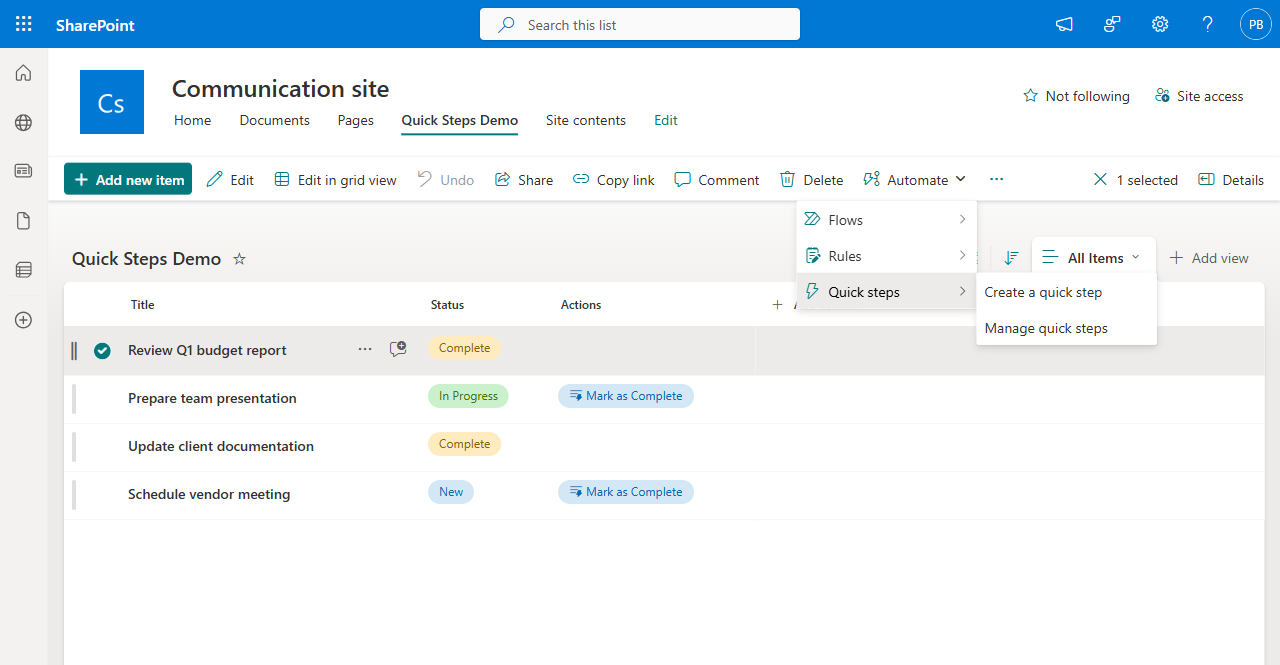Toggle Not following star
The width and height of the screenshot is (1280, 665).
(1076, 96)
